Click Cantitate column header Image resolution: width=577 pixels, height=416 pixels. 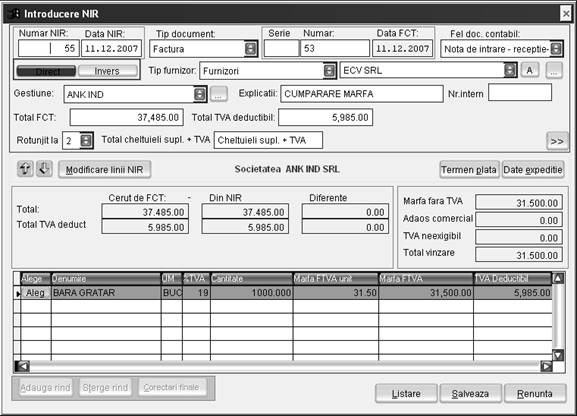[252, 279]
